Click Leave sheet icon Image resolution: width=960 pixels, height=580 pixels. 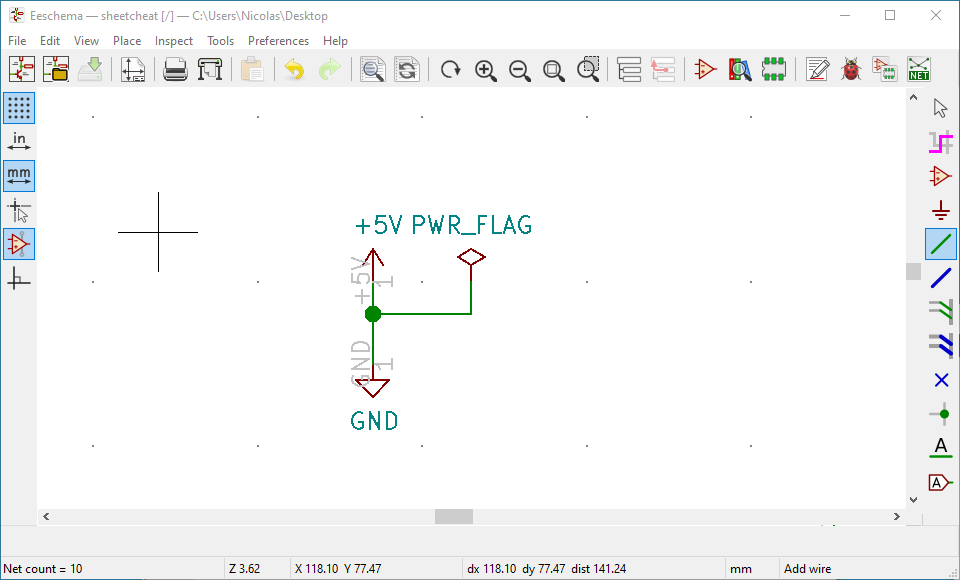point(663,69)
